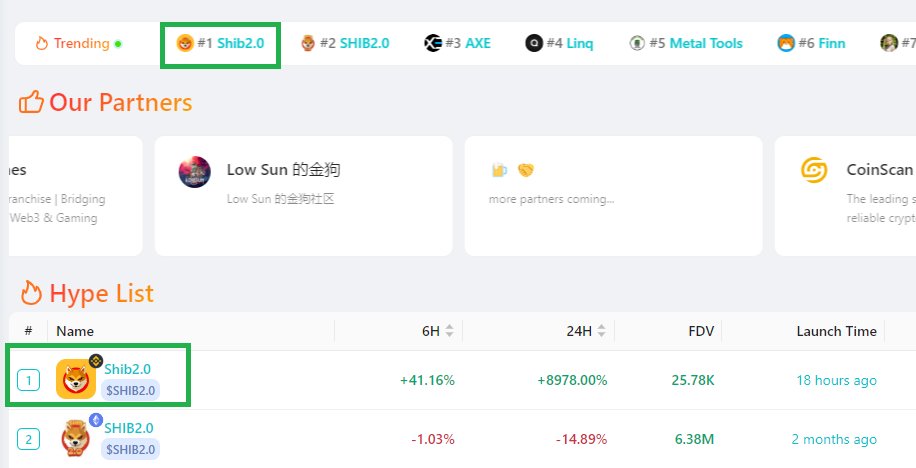Viewport: 916px width, 468px height.
Task: Click the #1 Shib2.0 trending coin icon
Action: point(185,43)
